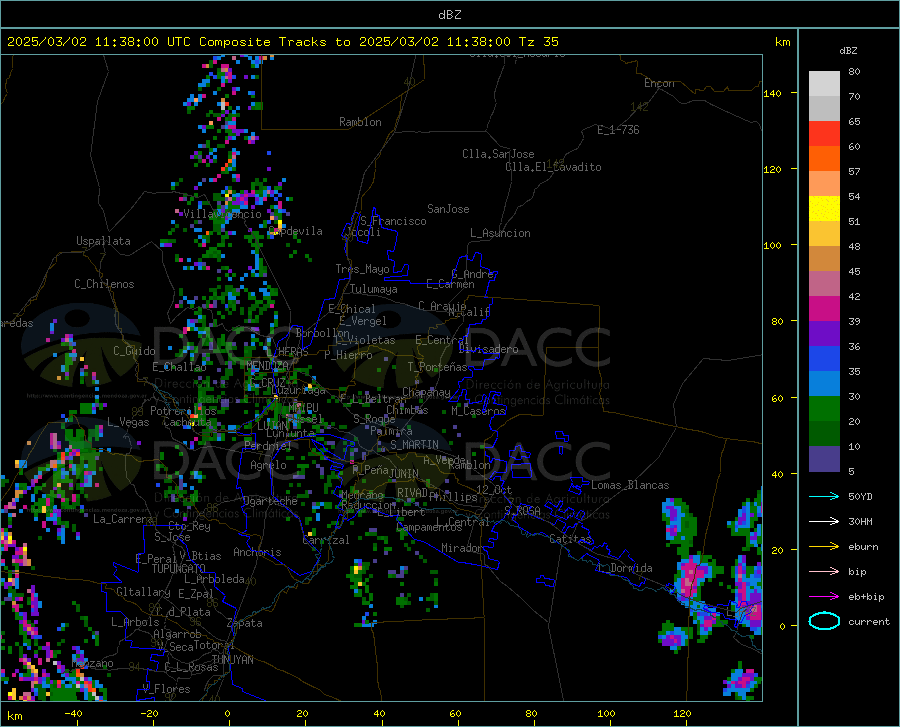Click the TUPUNGATO label on the map
The width and height of the screenshot is (900, 727).
179,569
